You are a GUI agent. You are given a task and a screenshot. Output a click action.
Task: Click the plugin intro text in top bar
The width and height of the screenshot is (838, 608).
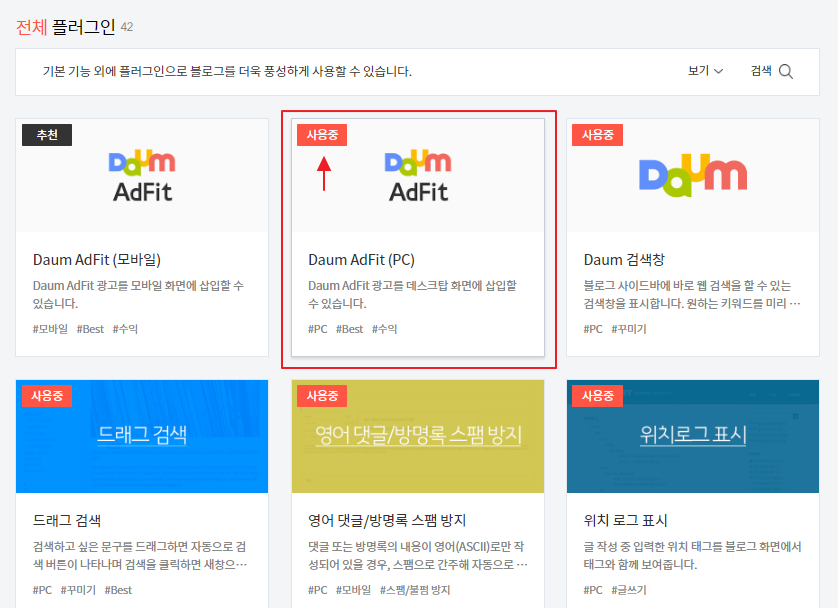(x=227, y=71)
